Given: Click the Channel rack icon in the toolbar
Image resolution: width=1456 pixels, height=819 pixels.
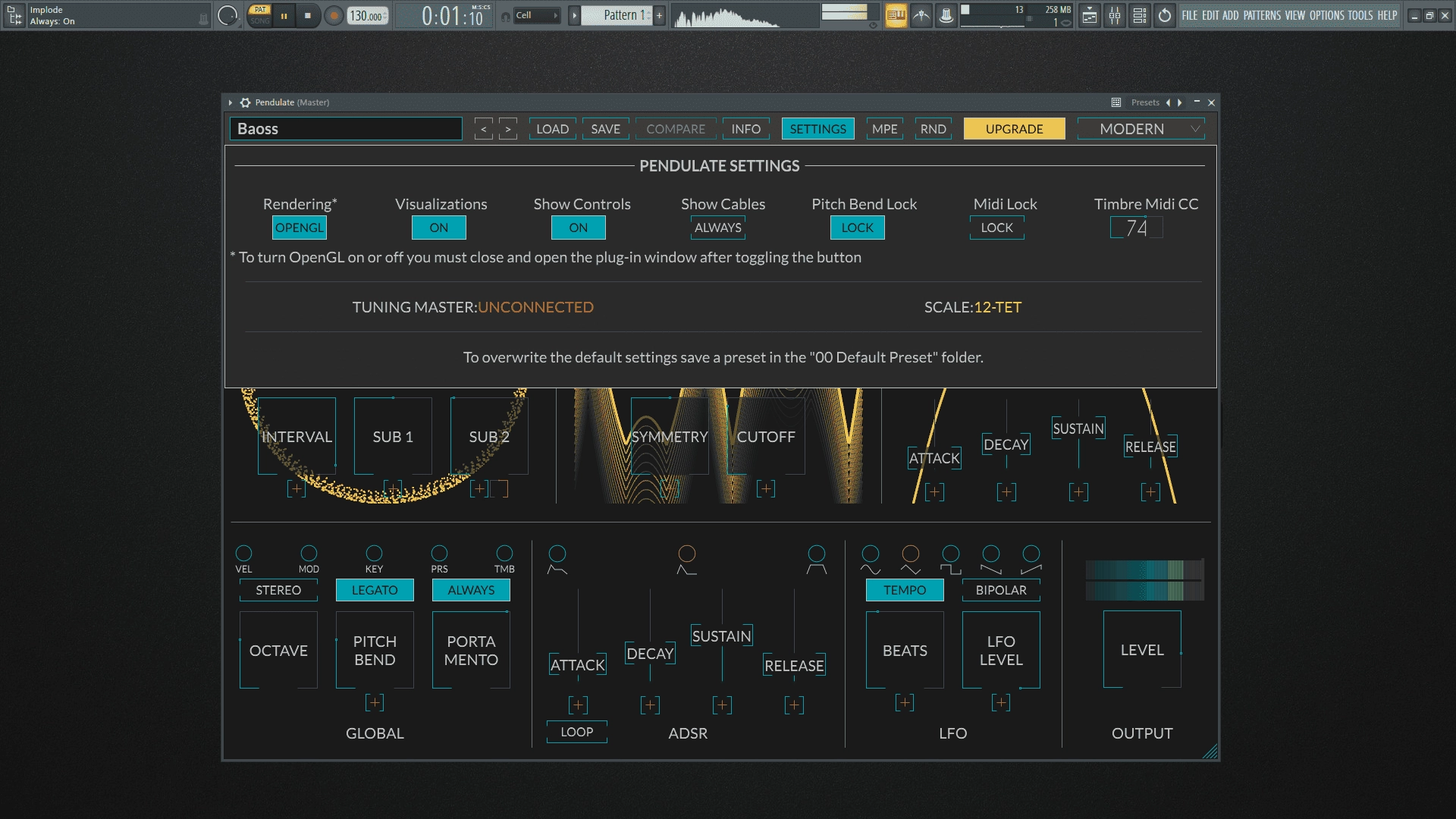Looking at the screenshot, I should click(1140, 14).
